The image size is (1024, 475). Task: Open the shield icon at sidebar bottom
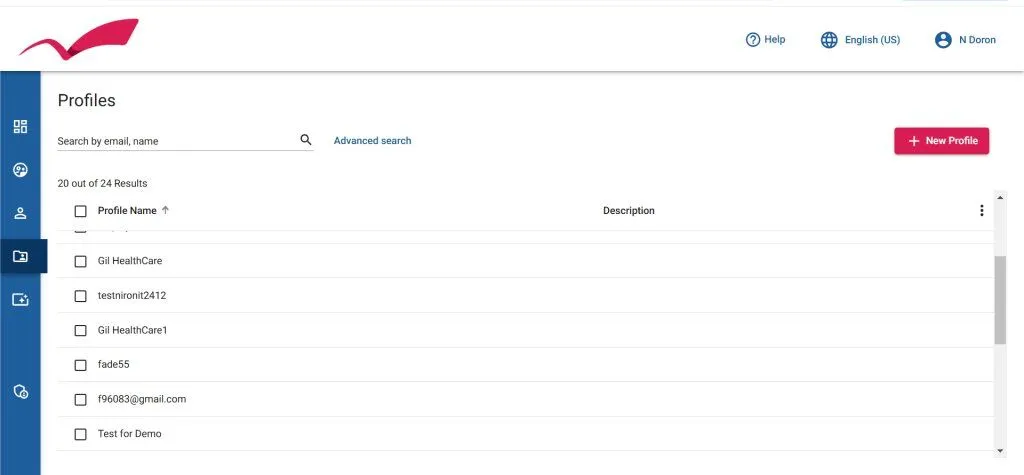(x=20, y=392)
